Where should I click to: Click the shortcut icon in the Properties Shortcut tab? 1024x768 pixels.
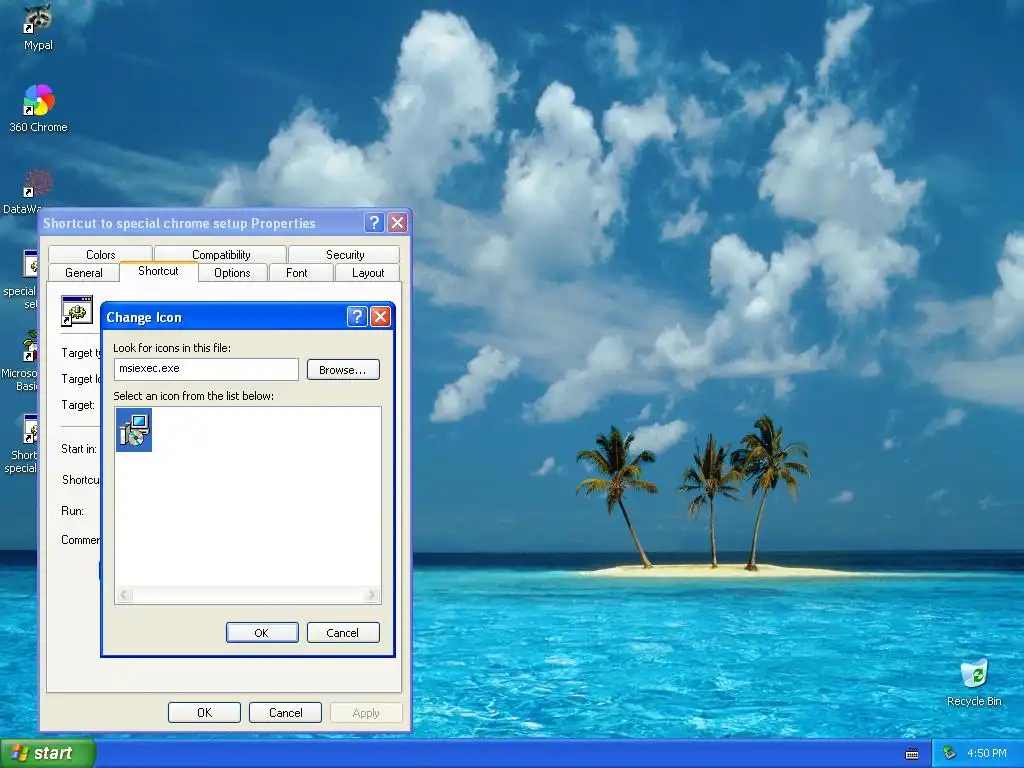click(x=77, y=311)
